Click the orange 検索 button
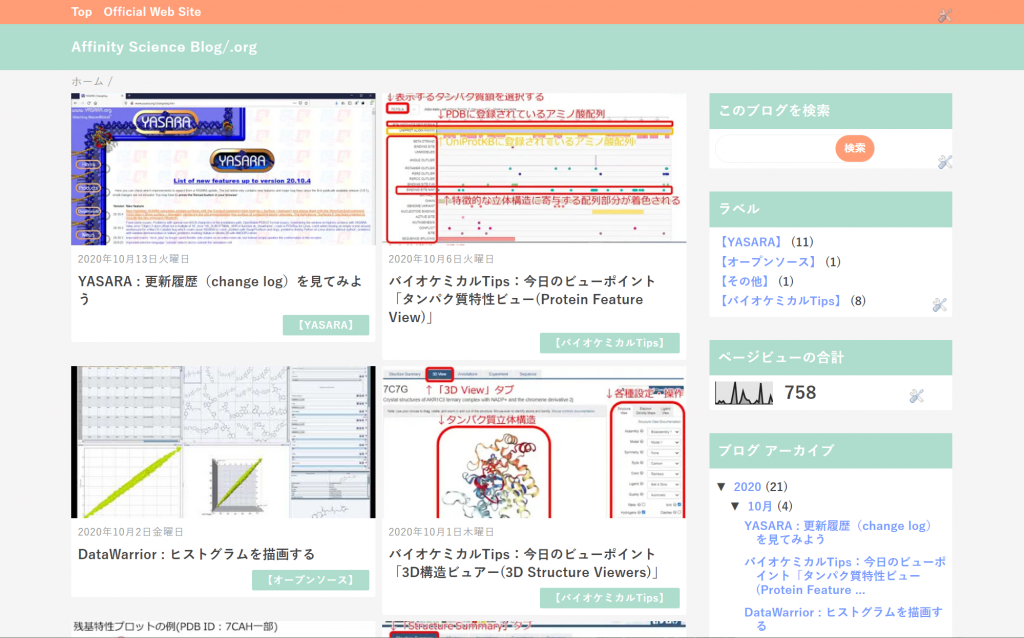Image resolution: width=1024 pixels, height=638 pixels. [854, 148]
